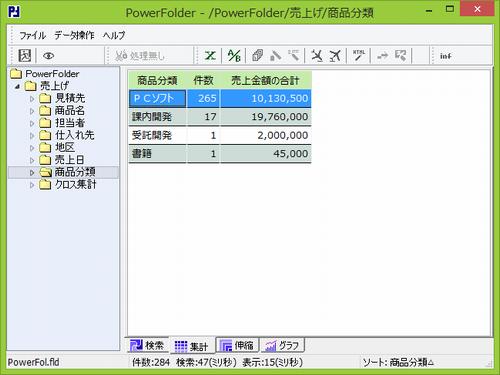This screenshot has width=500, height=375.
Task: Minimize the PowerFolder window
Action: coord(429,10)
